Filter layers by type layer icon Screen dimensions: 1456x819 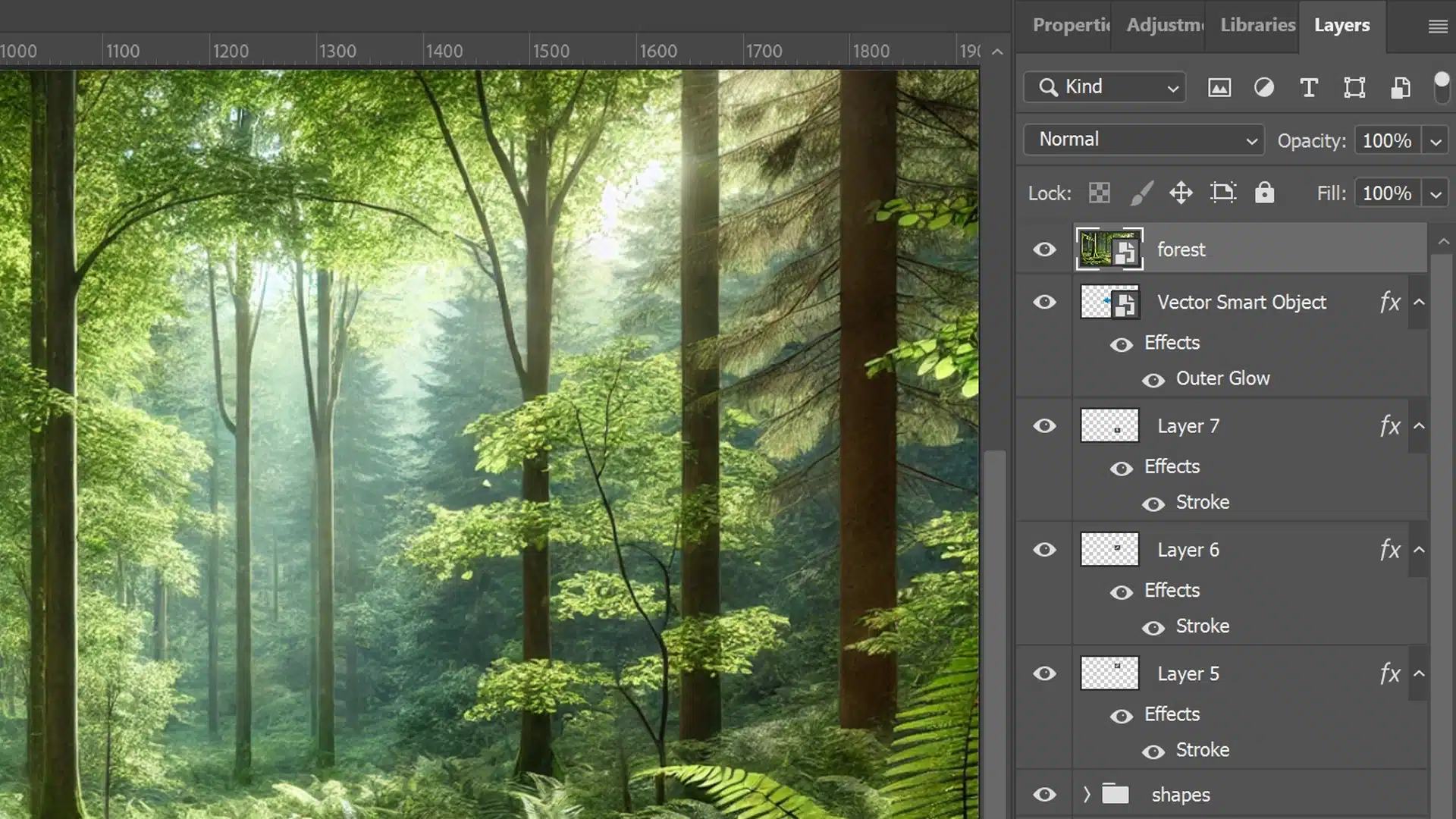pos(1309,88)
